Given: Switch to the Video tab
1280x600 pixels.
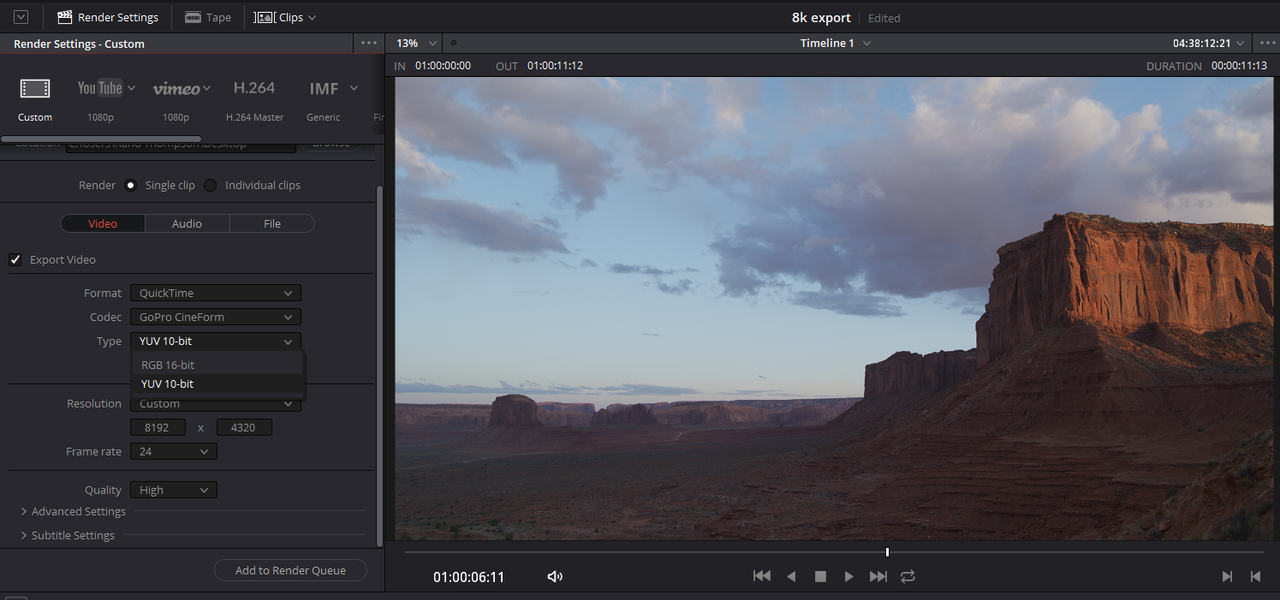Looking at the screenshot, I should [102, 224].
